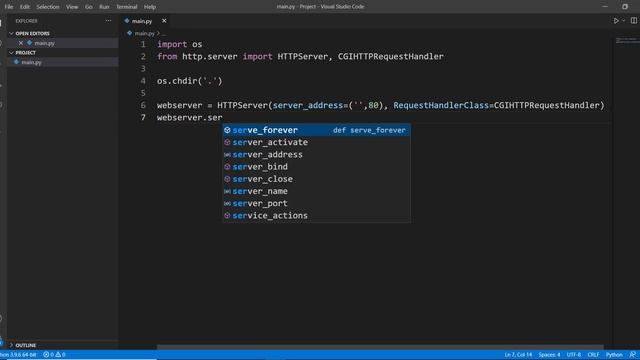Click line number 6 in gutter
The height and width of the screenshot is (360, 640).
143,105
